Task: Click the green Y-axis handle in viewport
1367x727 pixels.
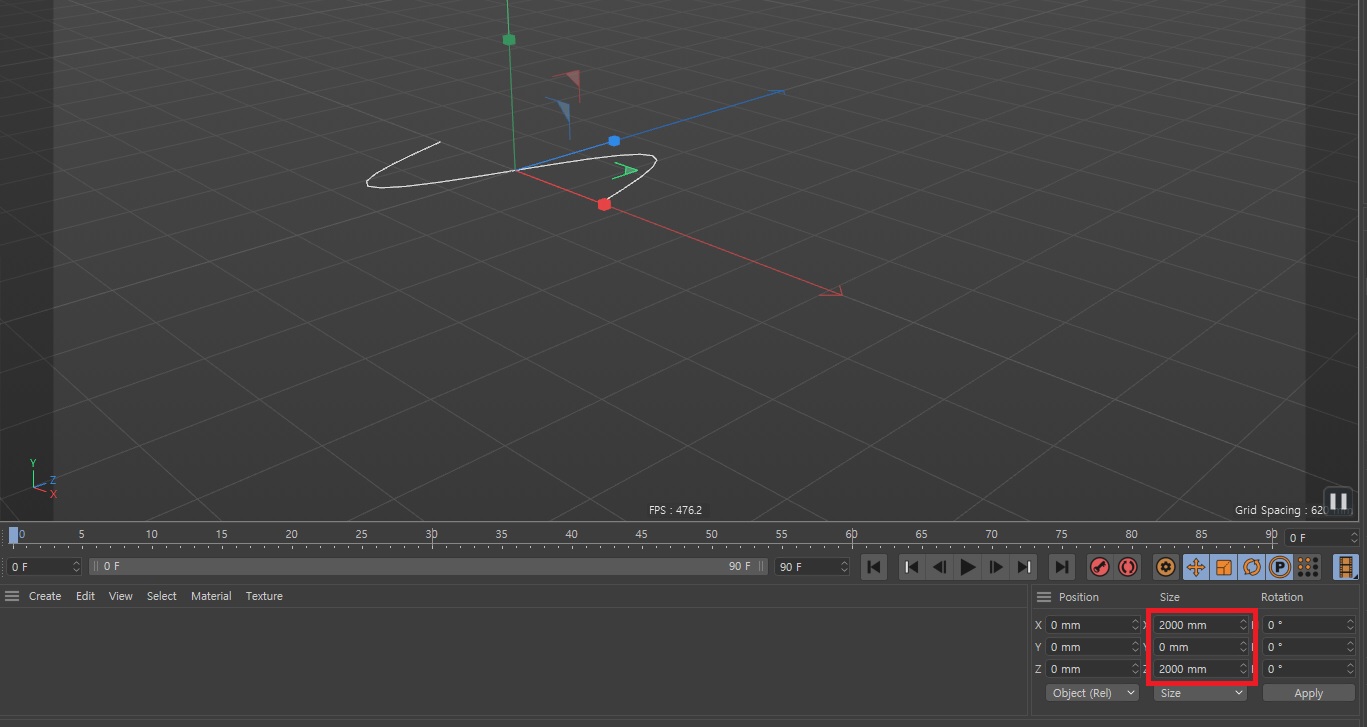Action: 509,40
